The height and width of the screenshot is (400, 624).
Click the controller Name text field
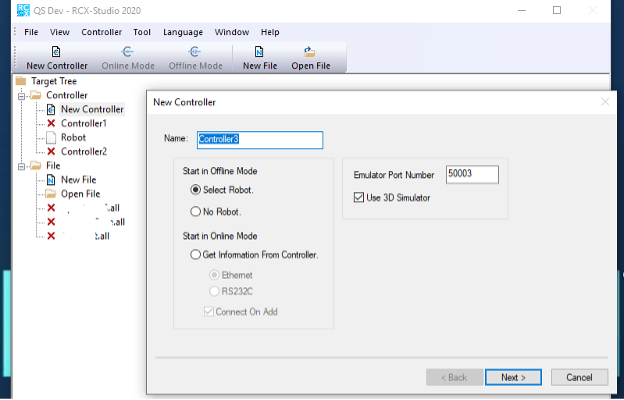coord(259,140)
